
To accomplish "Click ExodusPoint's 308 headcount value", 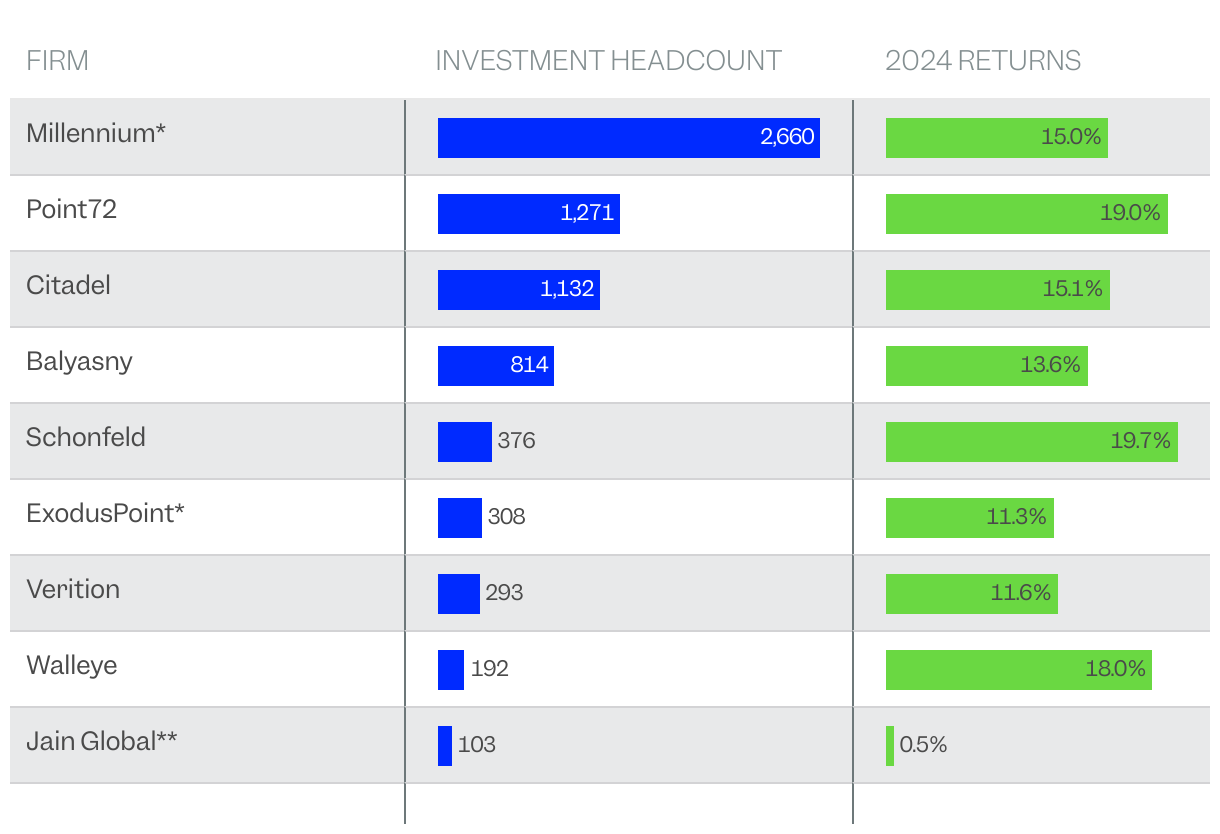I will [506, 517].
